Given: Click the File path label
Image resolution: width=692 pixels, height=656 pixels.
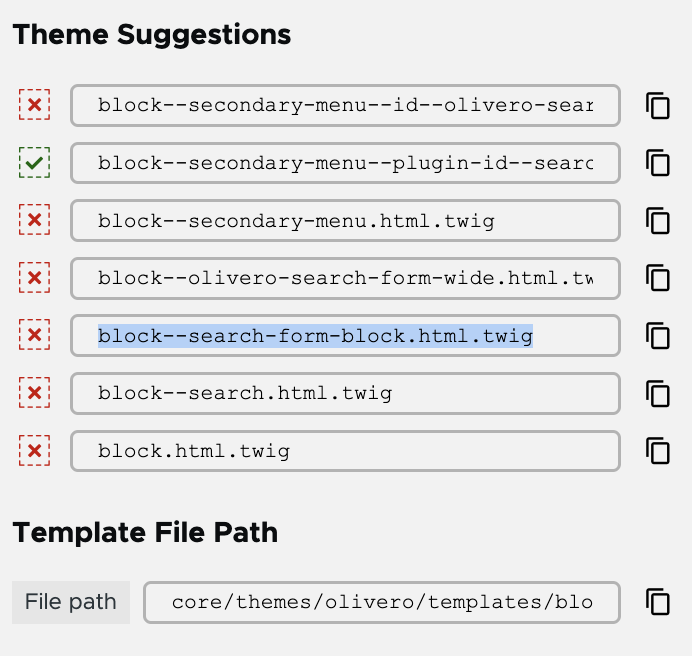Looking at the screenshot, I should tap(71, 602).
